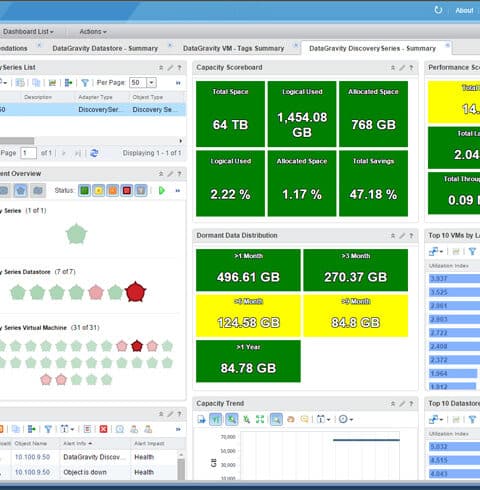Toggle the magnifier zoom view in Capacity Trend
The image size is (480, 490).
point(276,419)
